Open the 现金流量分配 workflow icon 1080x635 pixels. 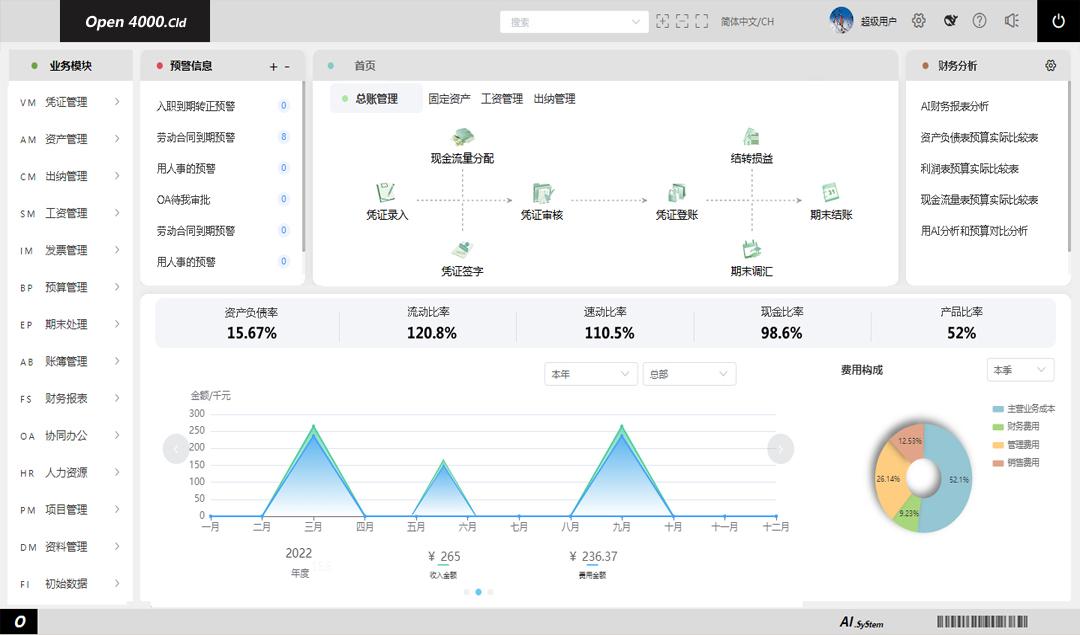pyautogui.click(x=462, y=136)
